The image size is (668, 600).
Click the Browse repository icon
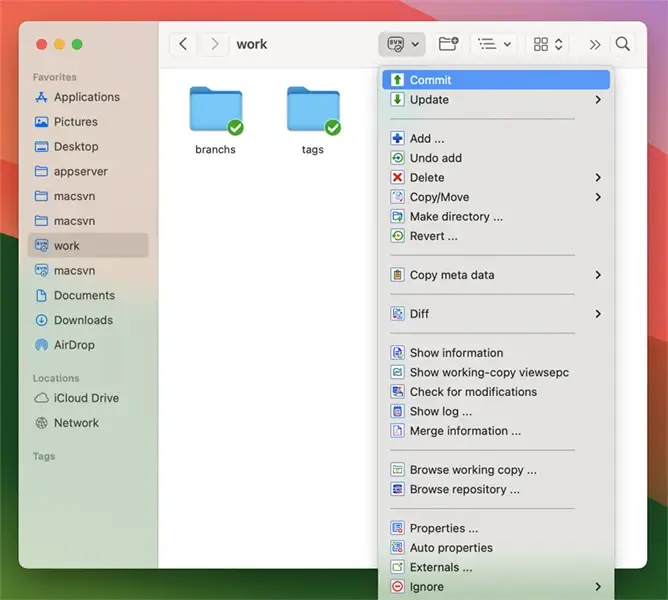click(x=397, y=489)
